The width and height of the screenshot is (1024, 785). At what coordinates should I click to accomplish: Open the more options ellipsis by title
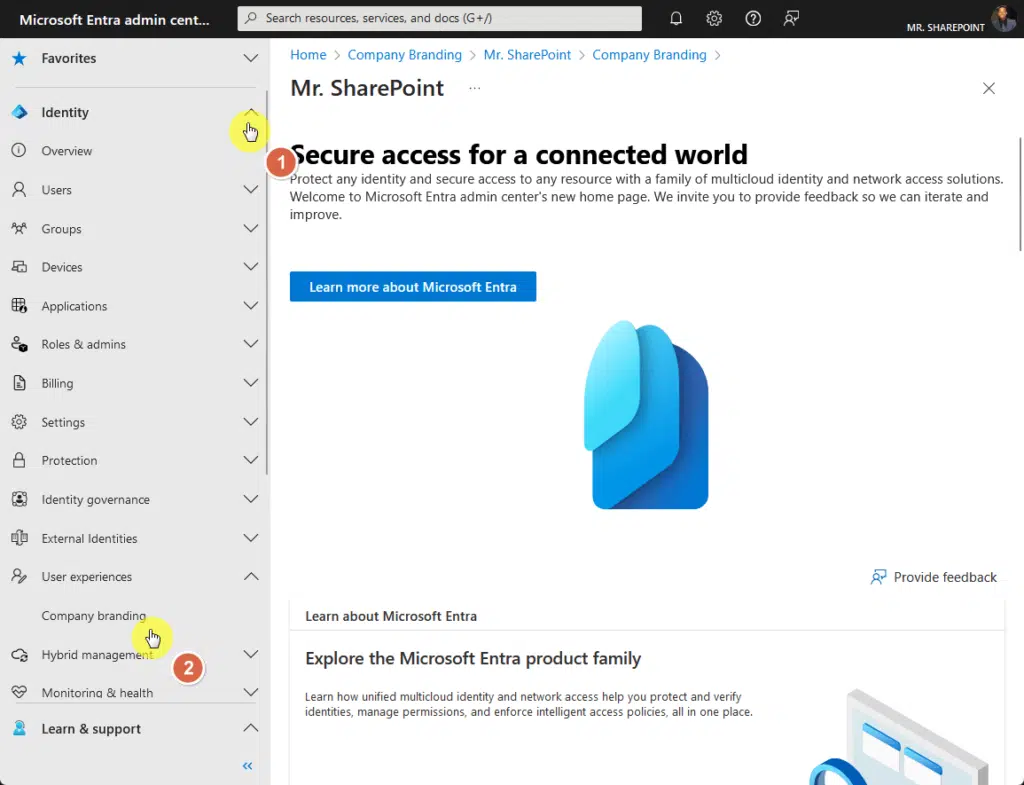pos(475,88)
